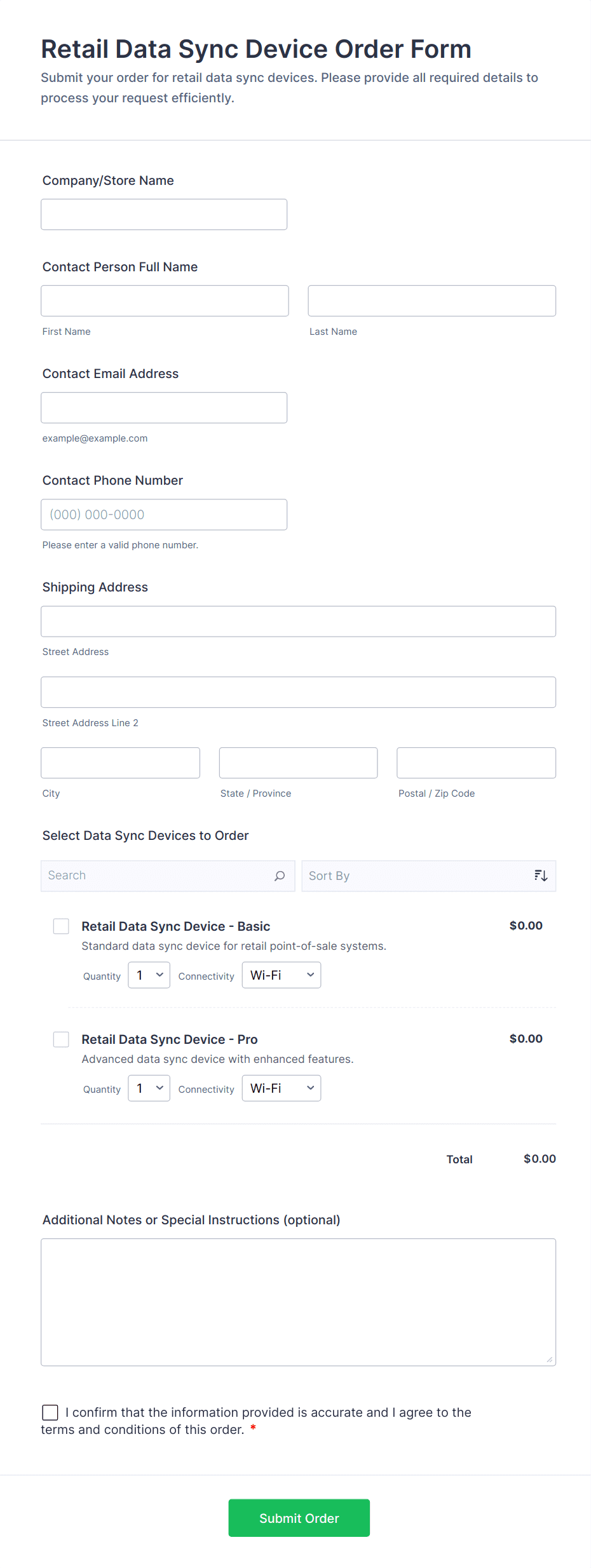Select the Street Address Line 2 field
Image resolution: width=591 pixels, height=1568 pixels.
click(x=298, y=693)
